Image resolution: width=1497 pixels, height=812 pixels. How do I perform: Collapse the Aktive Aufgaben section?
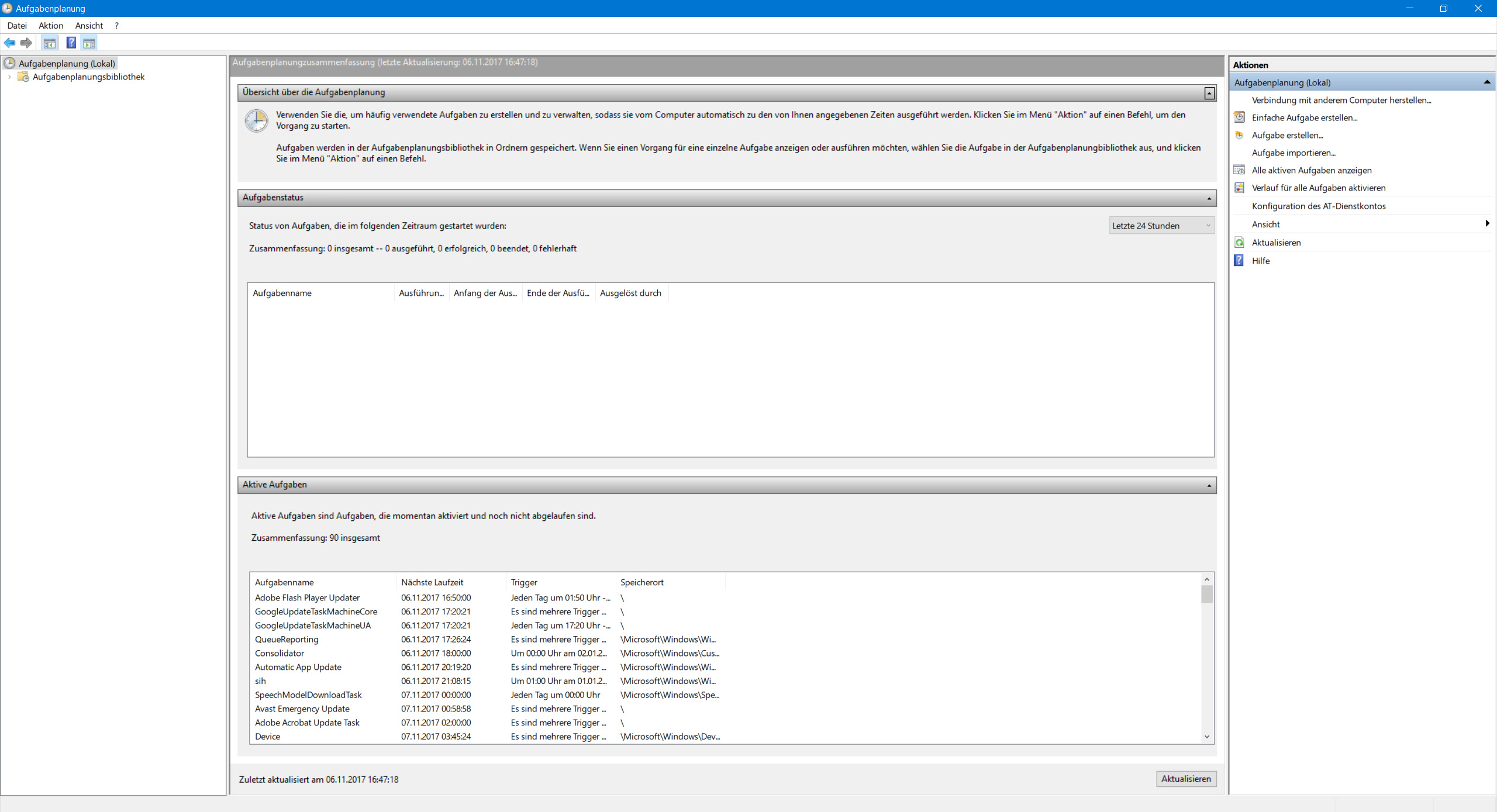pyautogui.click(x=1209, y=486)
